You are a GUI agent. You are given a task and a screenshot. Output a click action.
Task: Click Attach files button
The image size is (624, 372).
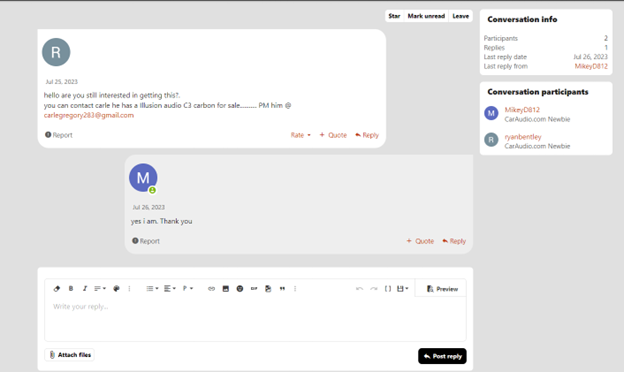(x=70, y=354)
